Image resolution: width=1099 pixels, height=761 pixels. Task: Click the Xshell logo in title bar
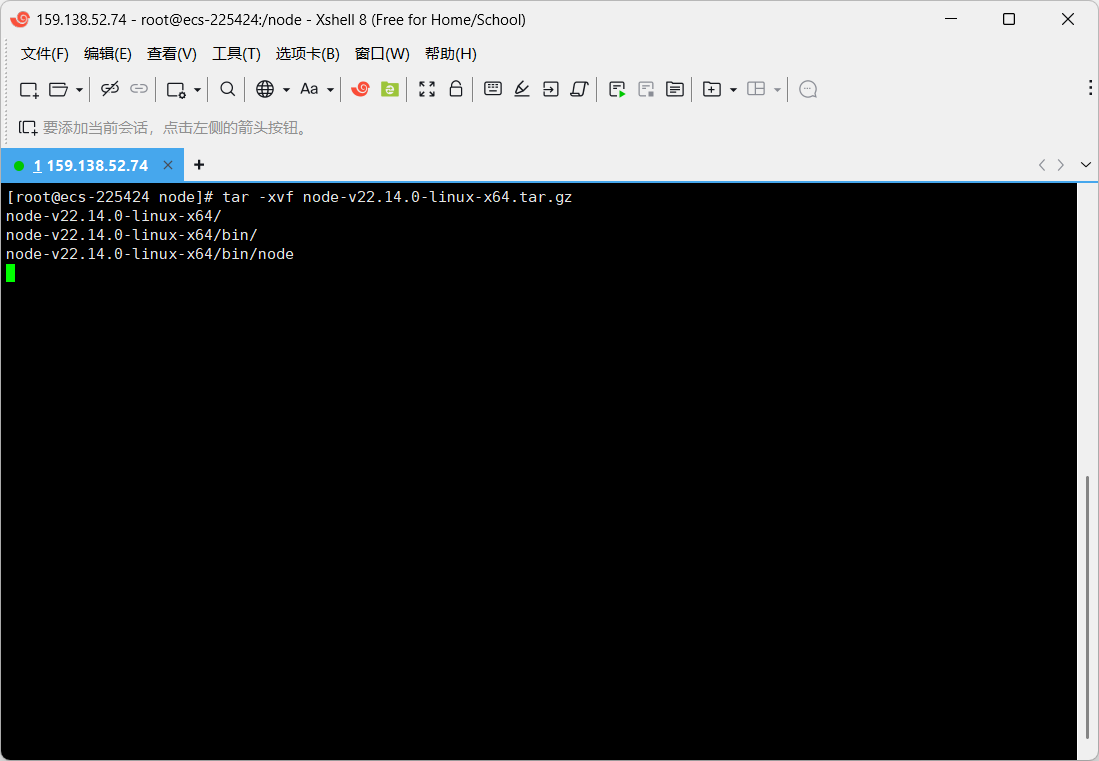(x=20, y=19)
